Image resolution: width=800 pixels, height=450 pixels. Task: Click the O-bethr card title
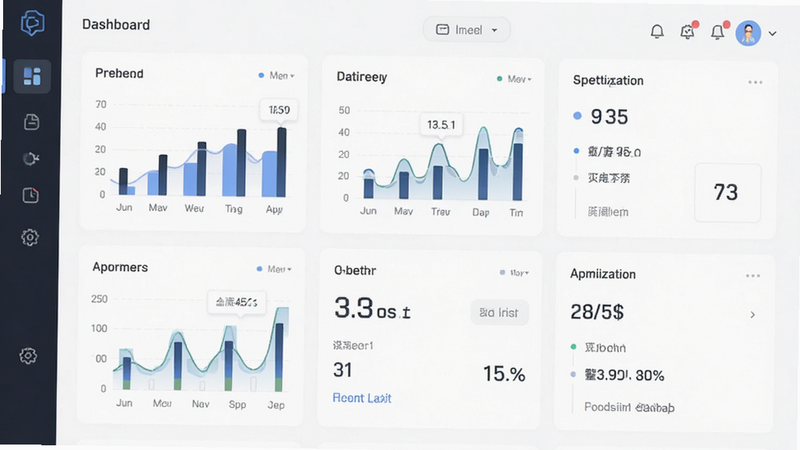pyautogui.click(x=355, y=270)
